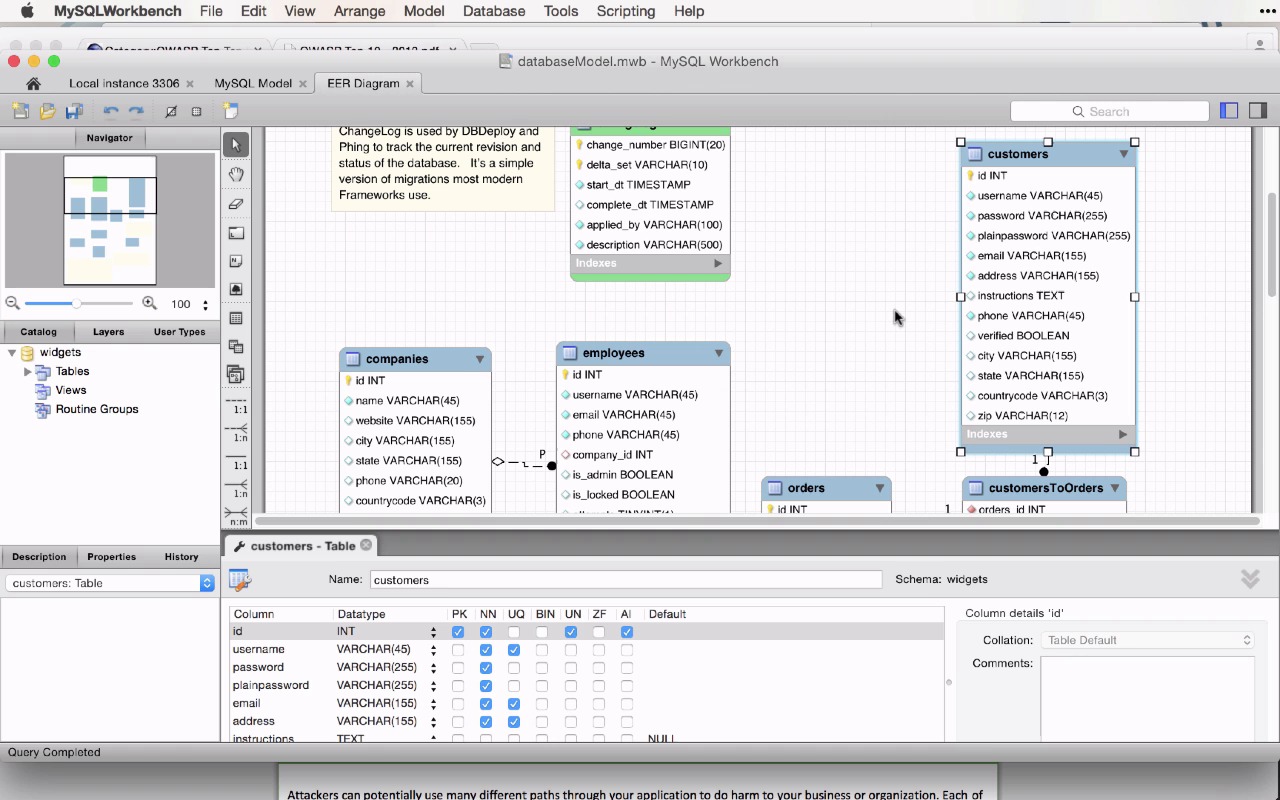Select the eraser tool

[236, 203]
